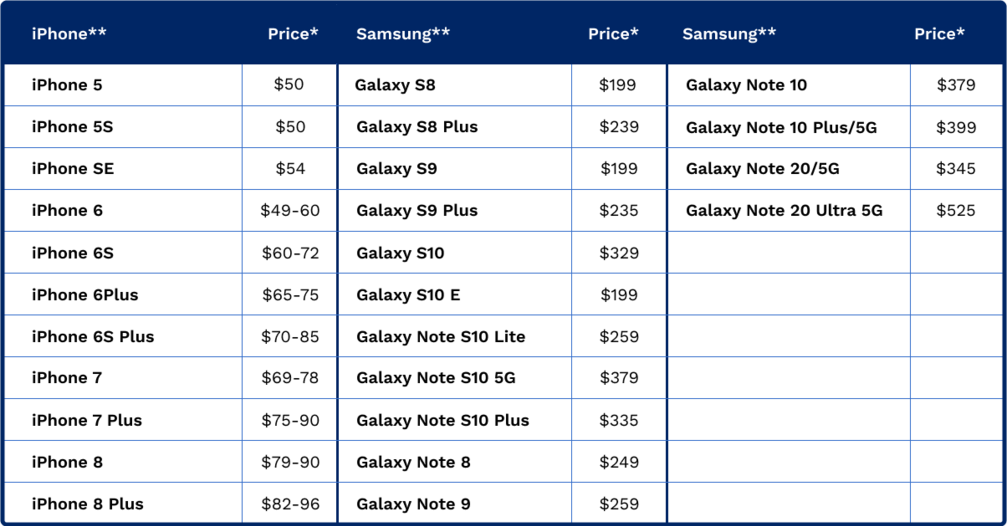The width and height of the screenshot is (1007, 526).
Task: Select the Galaxy Note 20 Ultra 5G cell
Action: click(x=784, y=211)
